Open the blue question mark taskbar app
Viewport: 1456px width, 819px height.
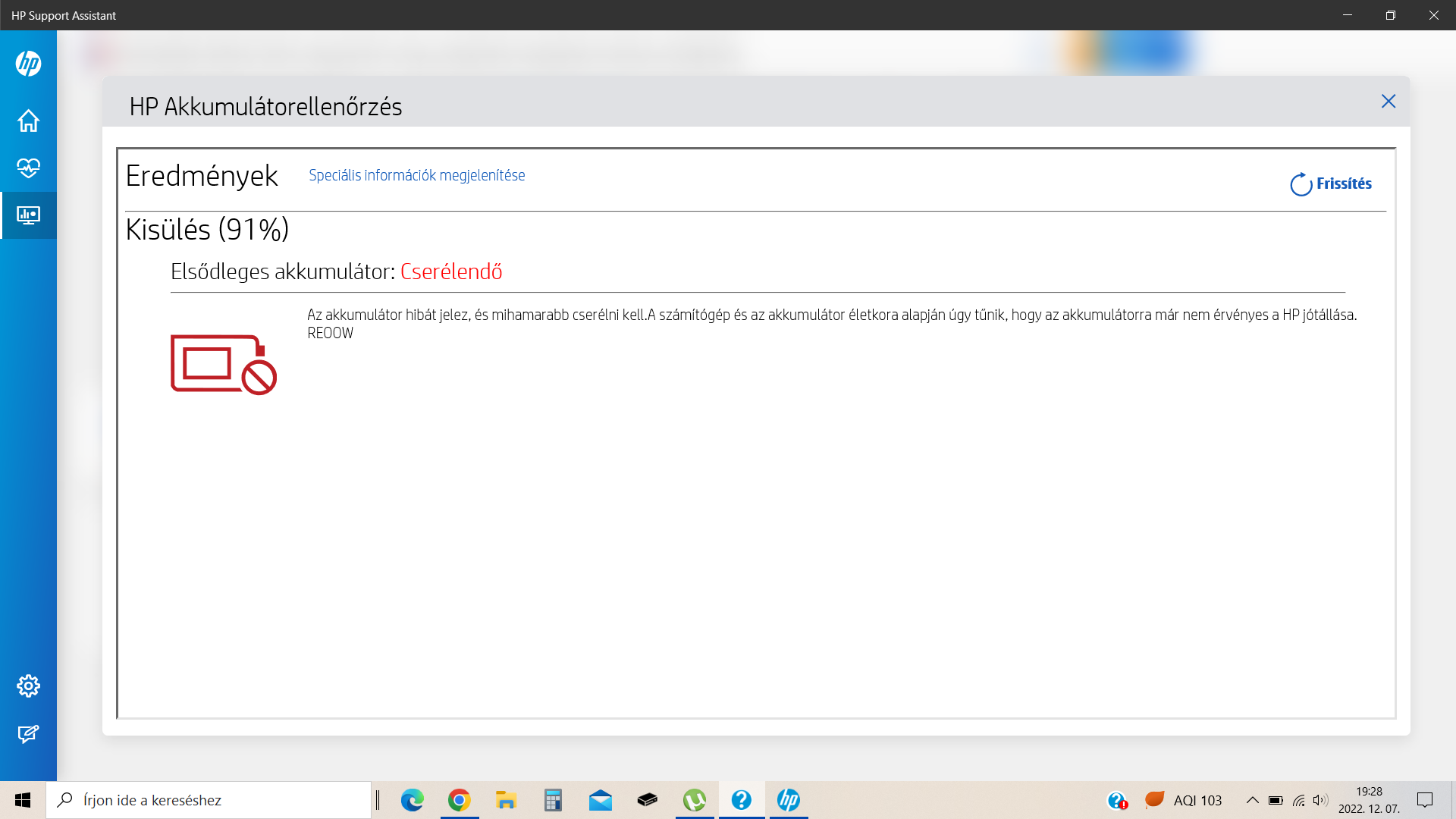coord(741,800)
